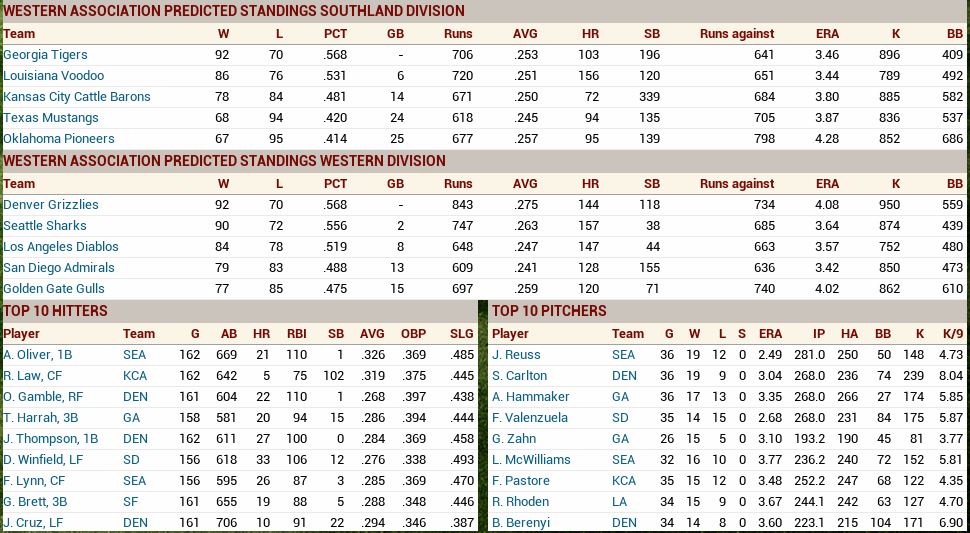The height and width of the screenshot is (533, 970).
Task: View S. Carlton pitcher page
Action: click(x=519, y=376)
